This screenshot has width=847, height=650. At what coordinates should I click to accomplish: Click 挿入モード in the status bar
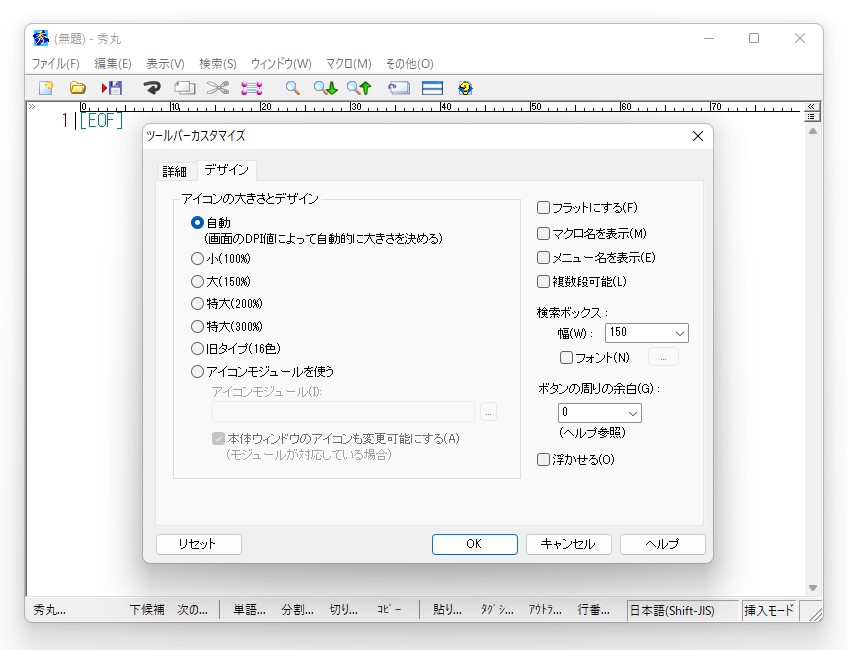point(769,611)
